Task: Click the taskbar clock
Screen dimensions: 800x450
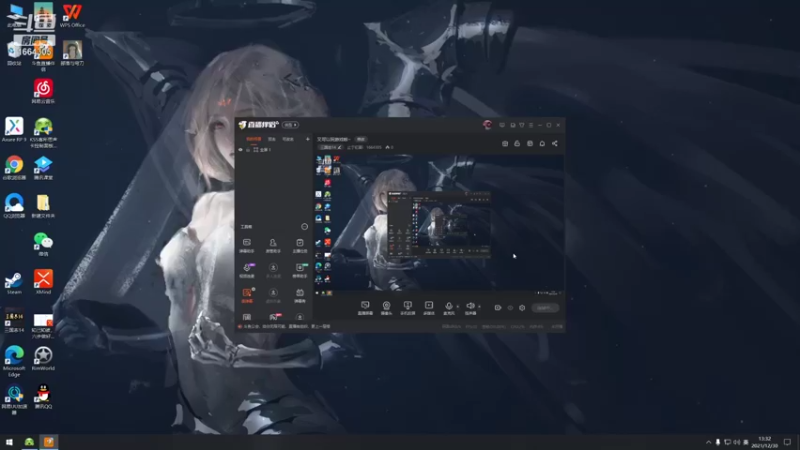Action: [764, 442]
